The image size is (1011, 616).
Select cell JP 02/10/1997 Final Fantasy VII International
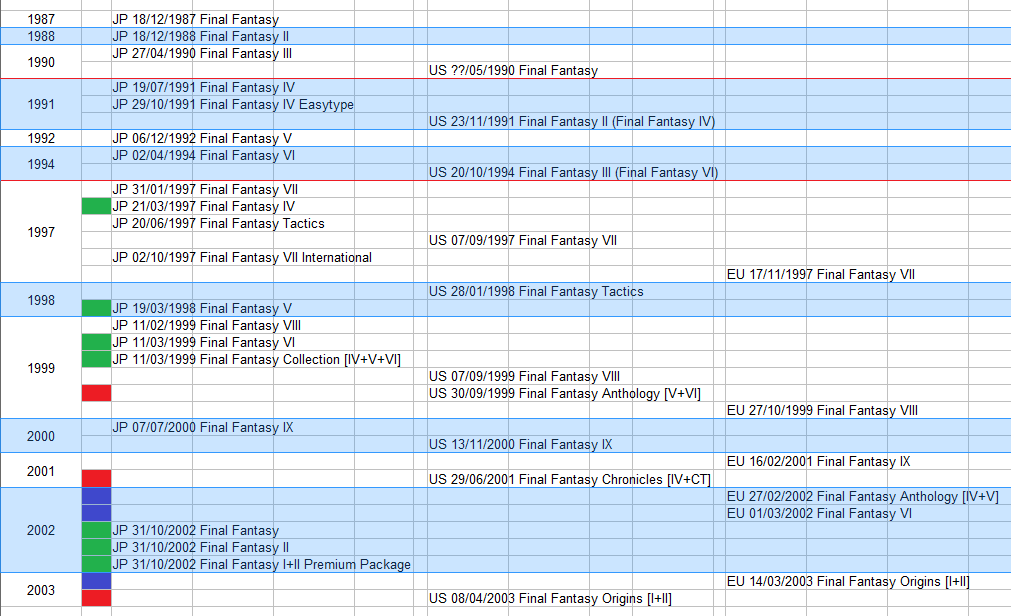(242, 257)
